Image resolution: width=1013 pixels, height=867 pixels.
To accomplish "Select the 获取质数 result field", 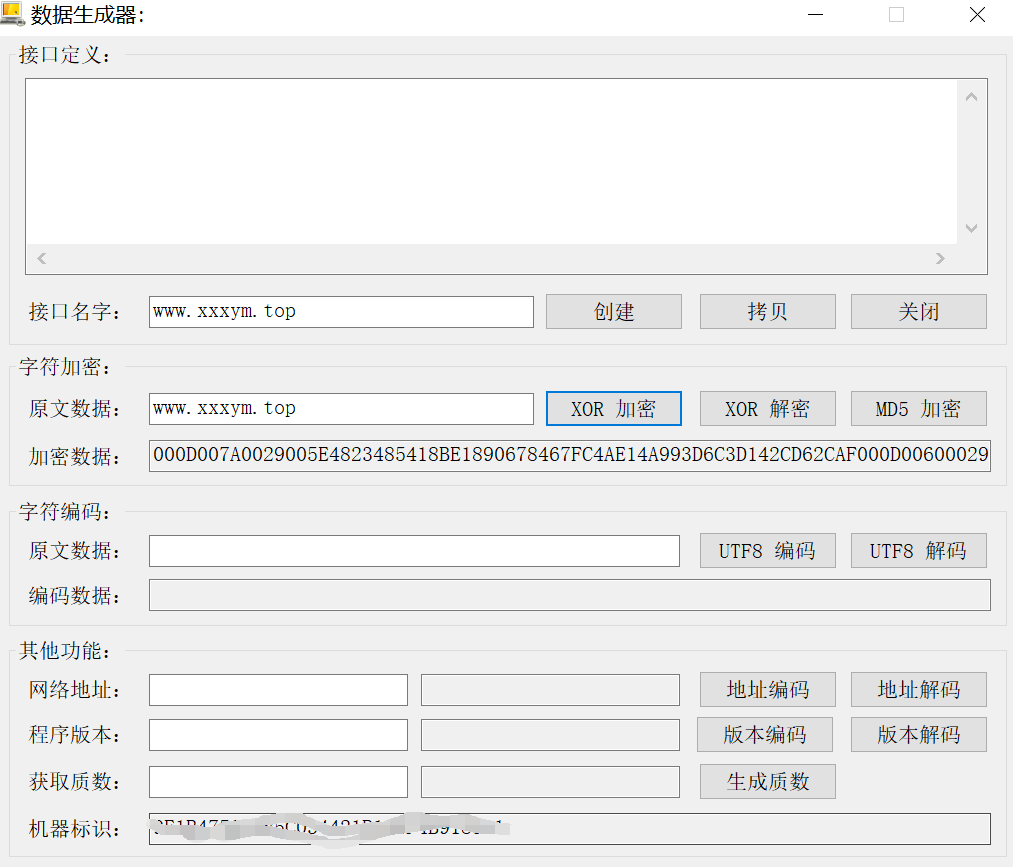I will [550, 782].
